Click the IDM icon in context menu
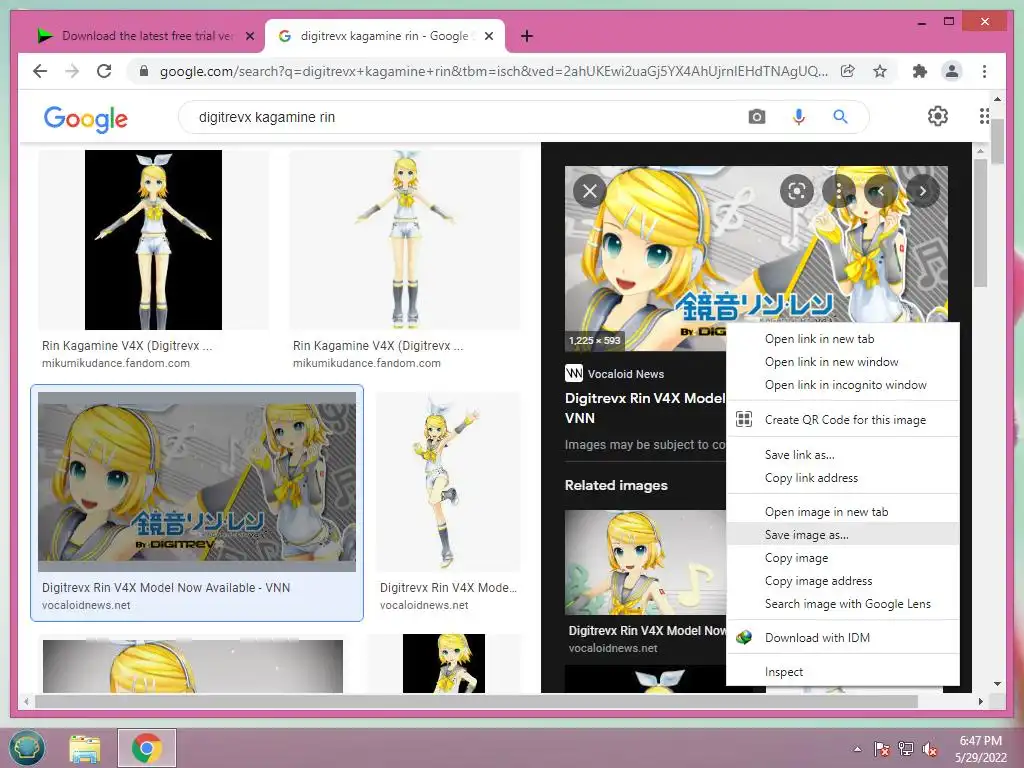The image size is (1024, 768). pyautogui.click(x=744, y=637)
